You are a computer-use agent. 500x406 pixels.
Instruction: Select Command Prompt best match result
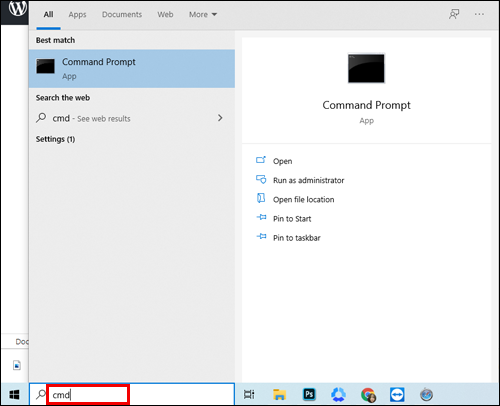point(132,69)
